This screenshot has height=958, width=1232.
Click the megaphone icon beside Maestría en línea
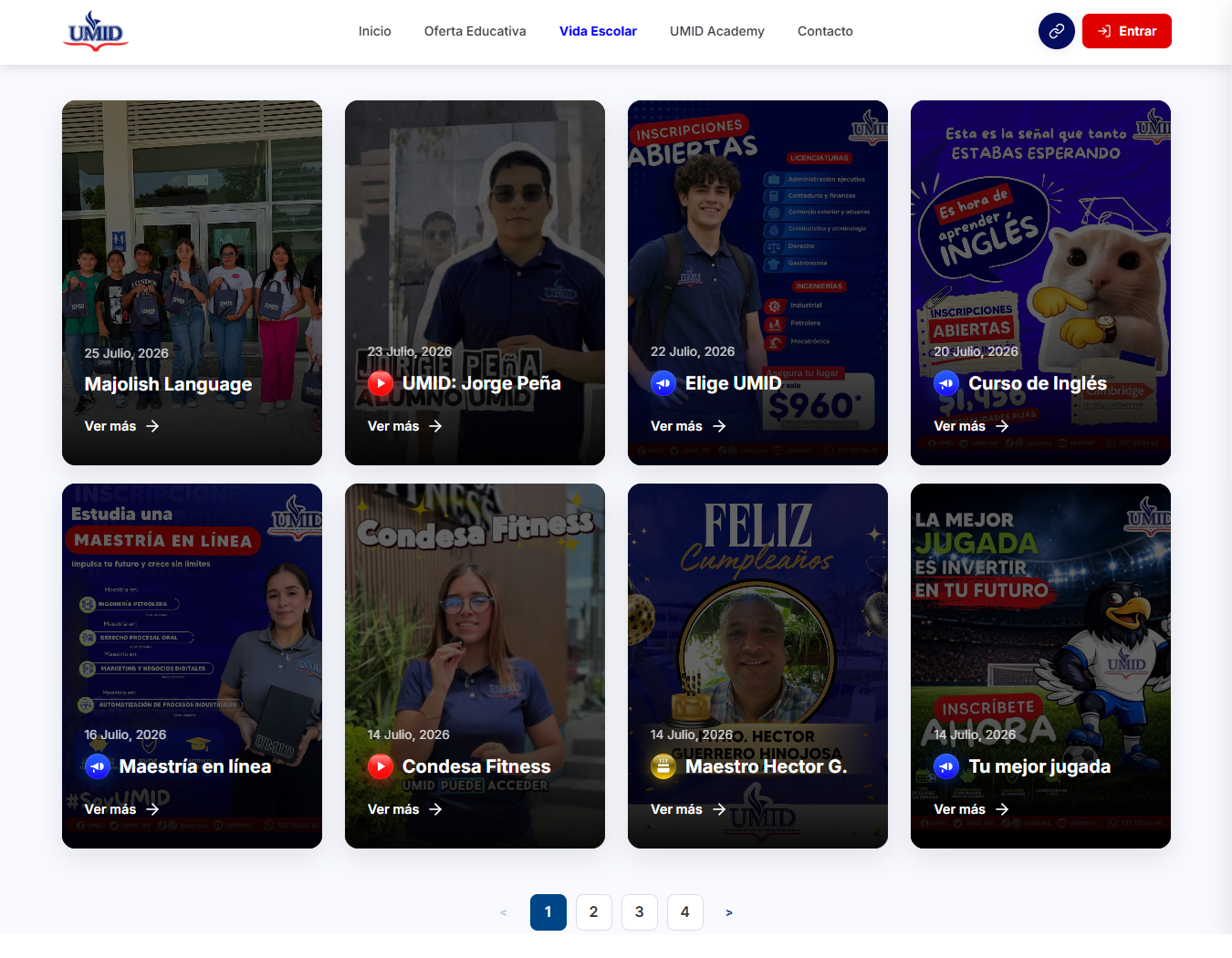98,766
